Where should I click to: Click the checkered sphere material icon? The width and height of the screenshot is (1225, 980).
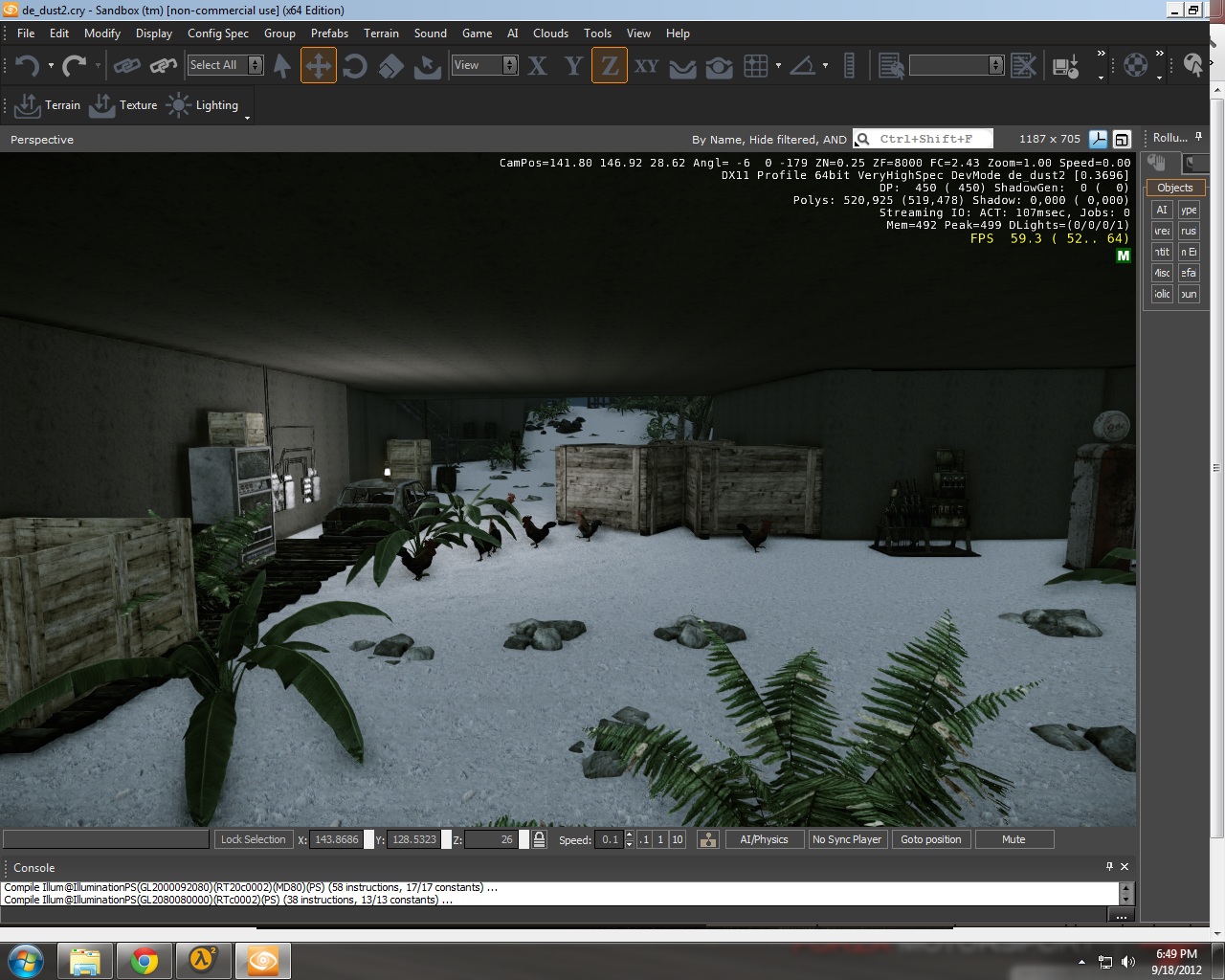click(1135, 66)
